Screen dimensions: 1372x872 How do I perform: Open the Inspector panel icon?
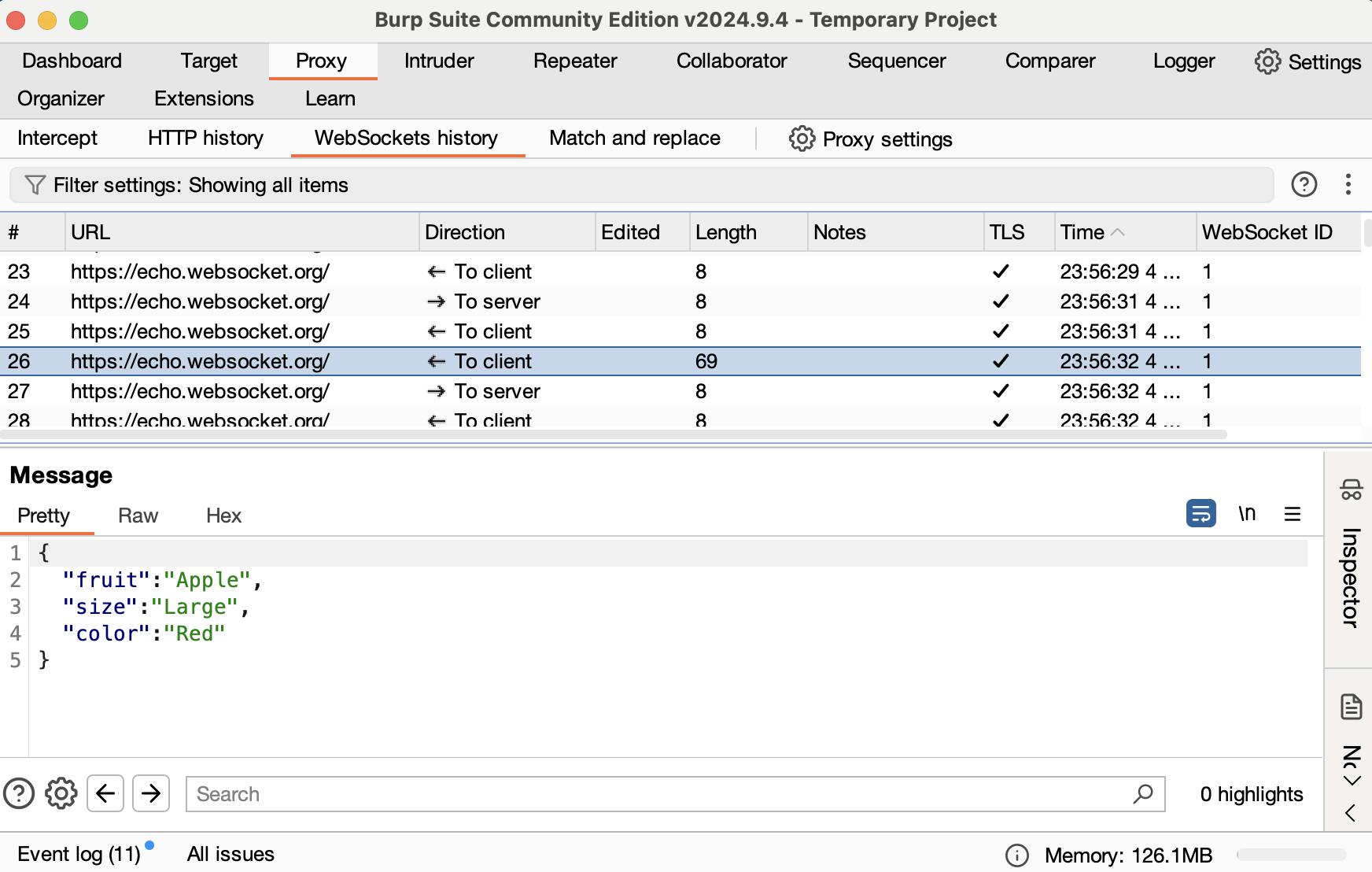point(1351,490)
